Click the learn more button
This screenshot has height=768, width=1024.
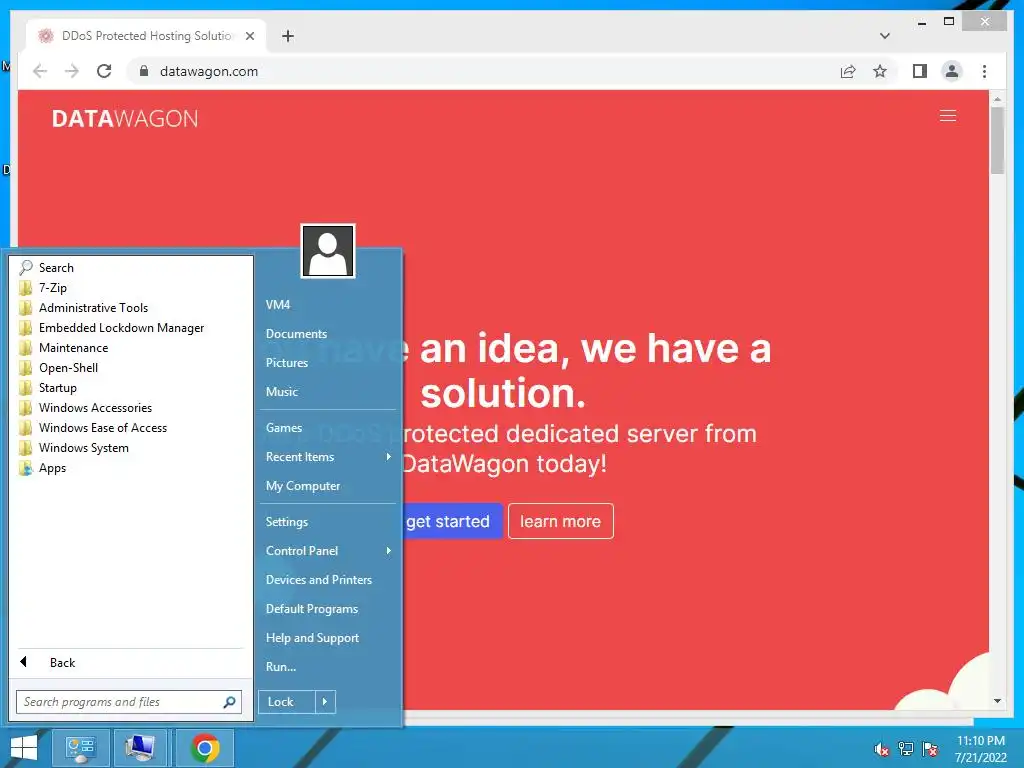tap(560, 521)
